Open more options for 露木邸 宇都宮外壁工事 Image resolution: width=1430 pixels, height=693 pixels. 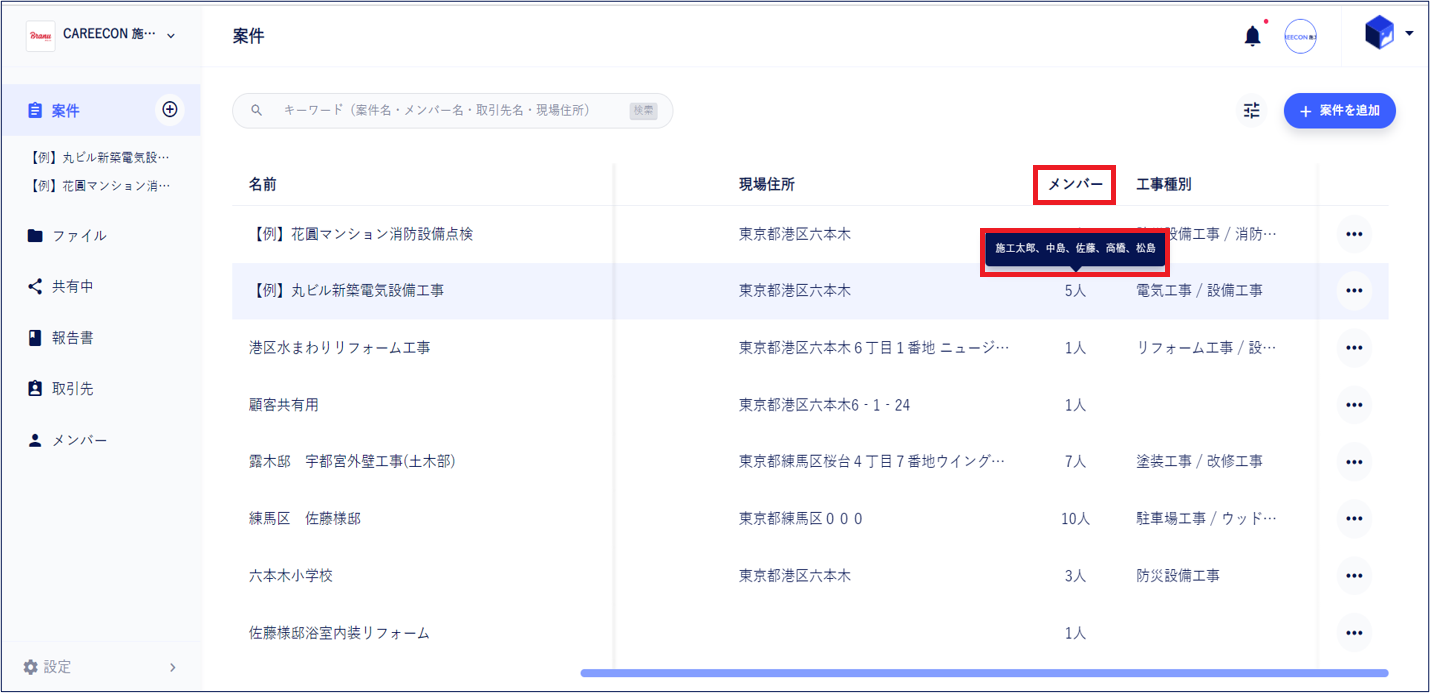point(1354,462)
